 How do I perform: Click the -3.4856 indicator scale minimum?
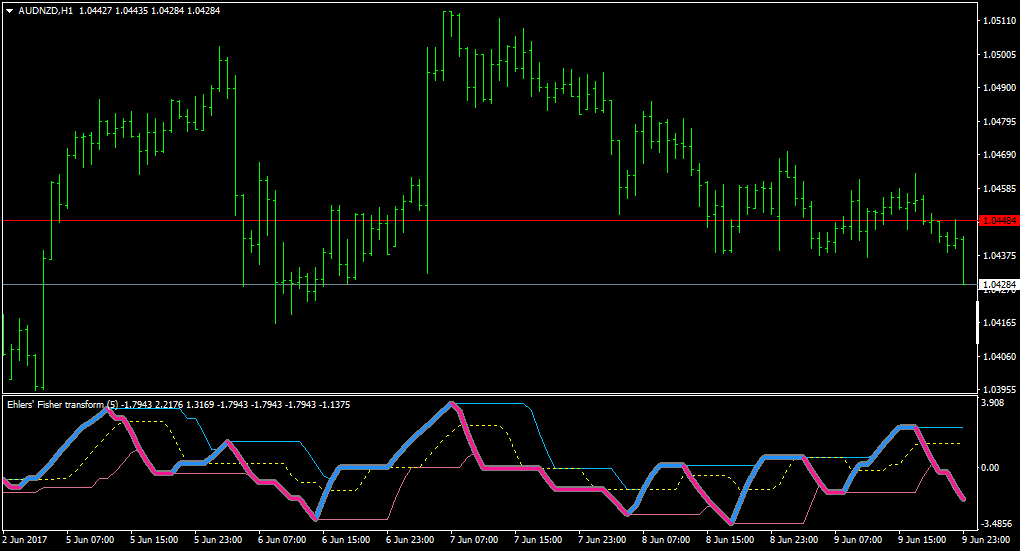tap(996, 524)
